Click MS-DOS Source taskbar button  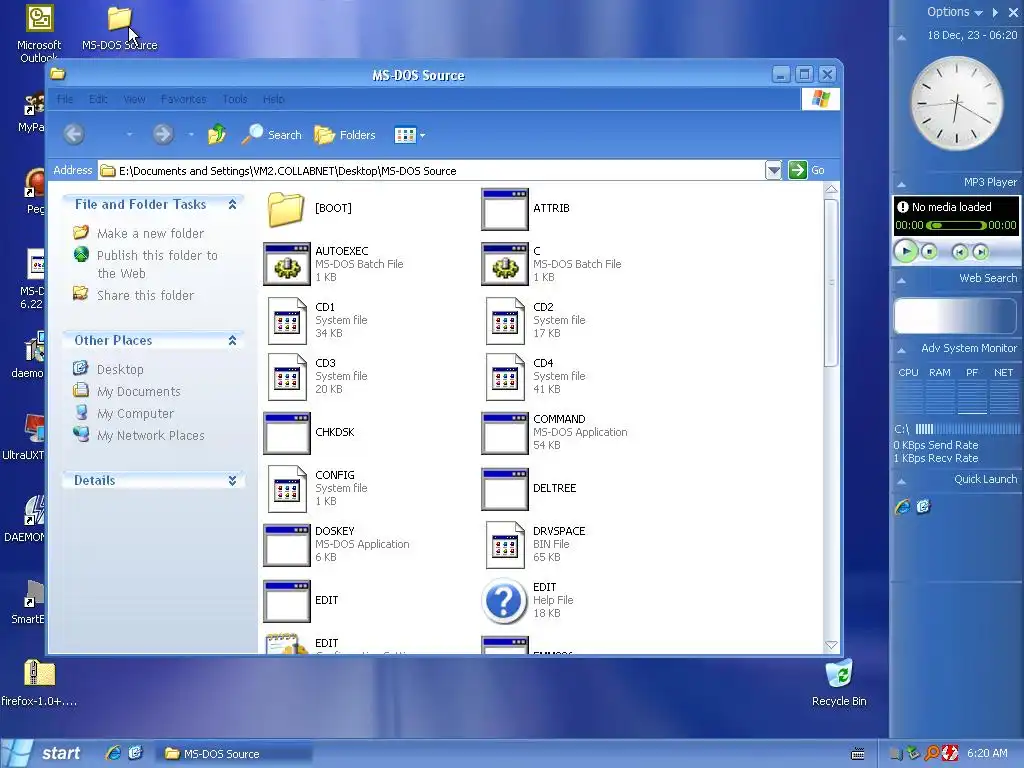(x=233, y=754)
